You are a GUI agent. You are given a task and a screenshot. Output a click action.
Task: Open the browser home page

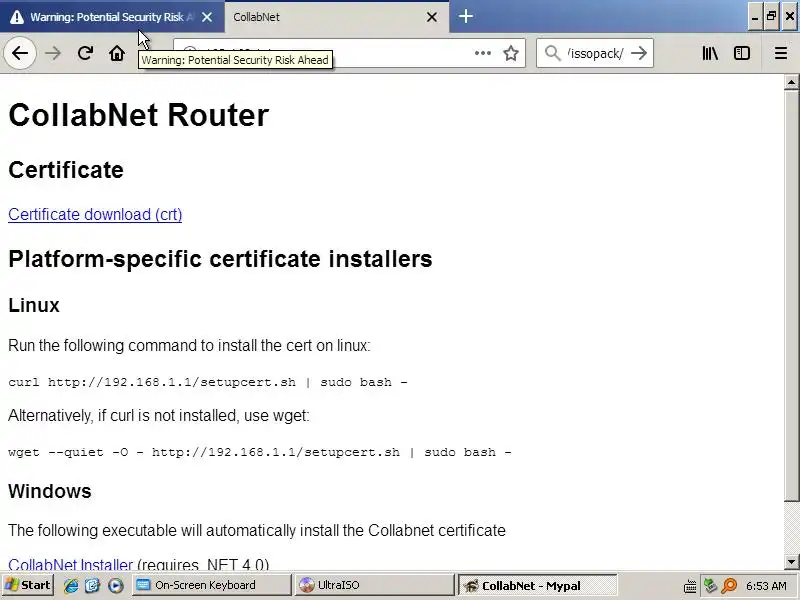[117, 53]
